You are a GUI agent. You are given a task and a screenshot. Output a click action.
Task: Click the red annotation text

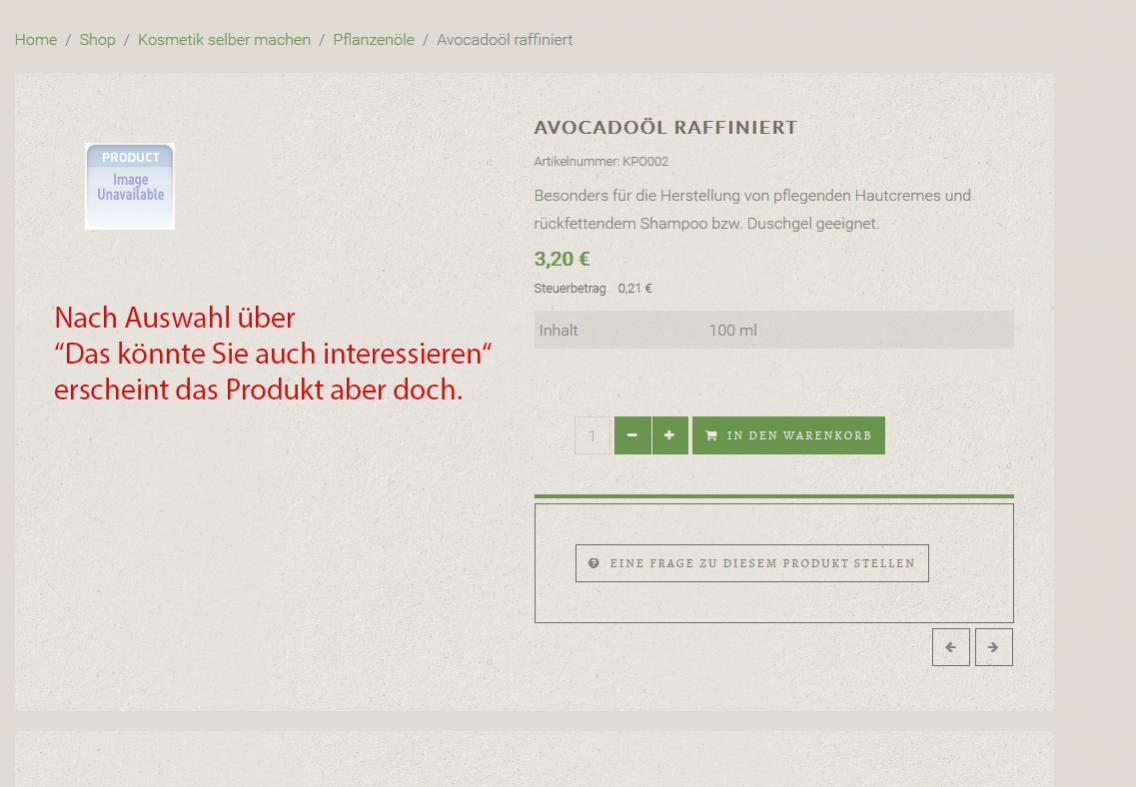[x=275, y=354]
